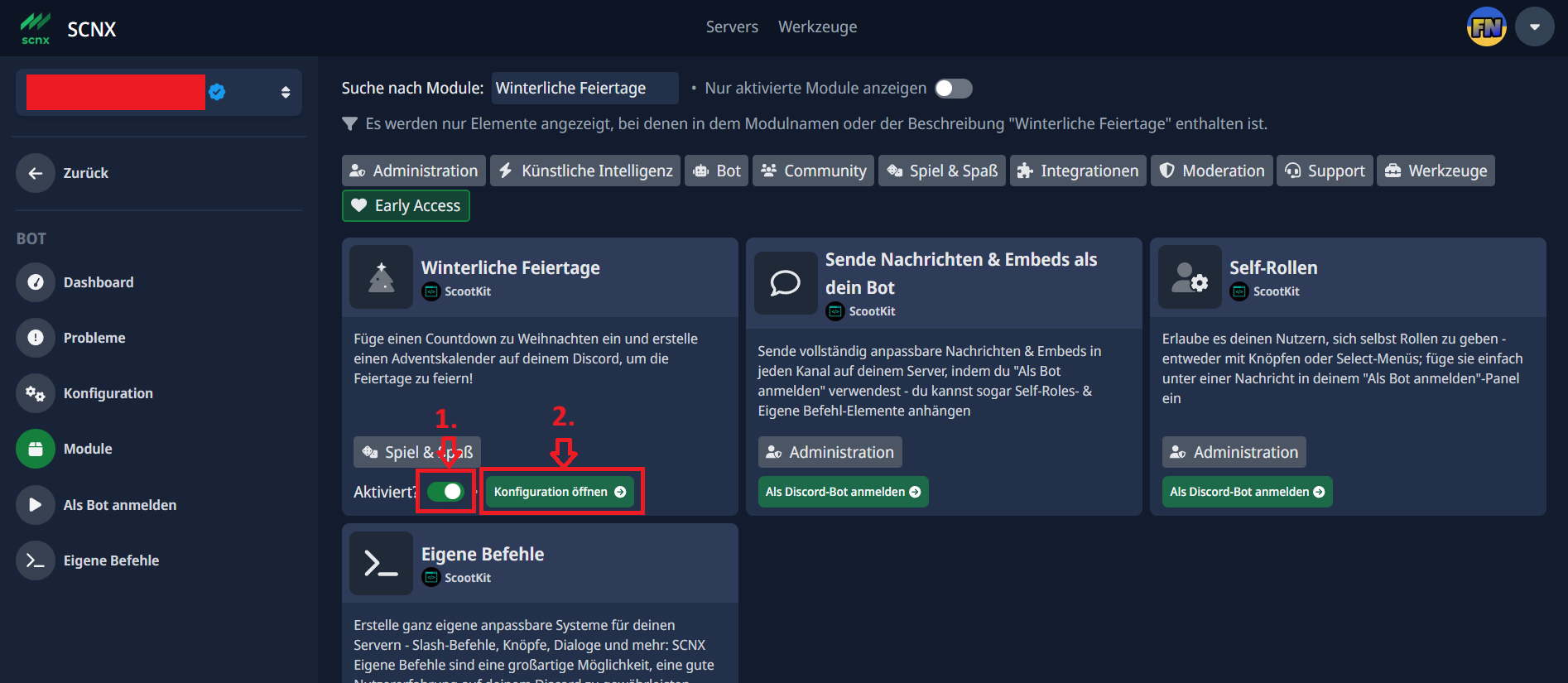Open the Servers menu item
This screenshot has width=1568, height=683.
(731, 26)
